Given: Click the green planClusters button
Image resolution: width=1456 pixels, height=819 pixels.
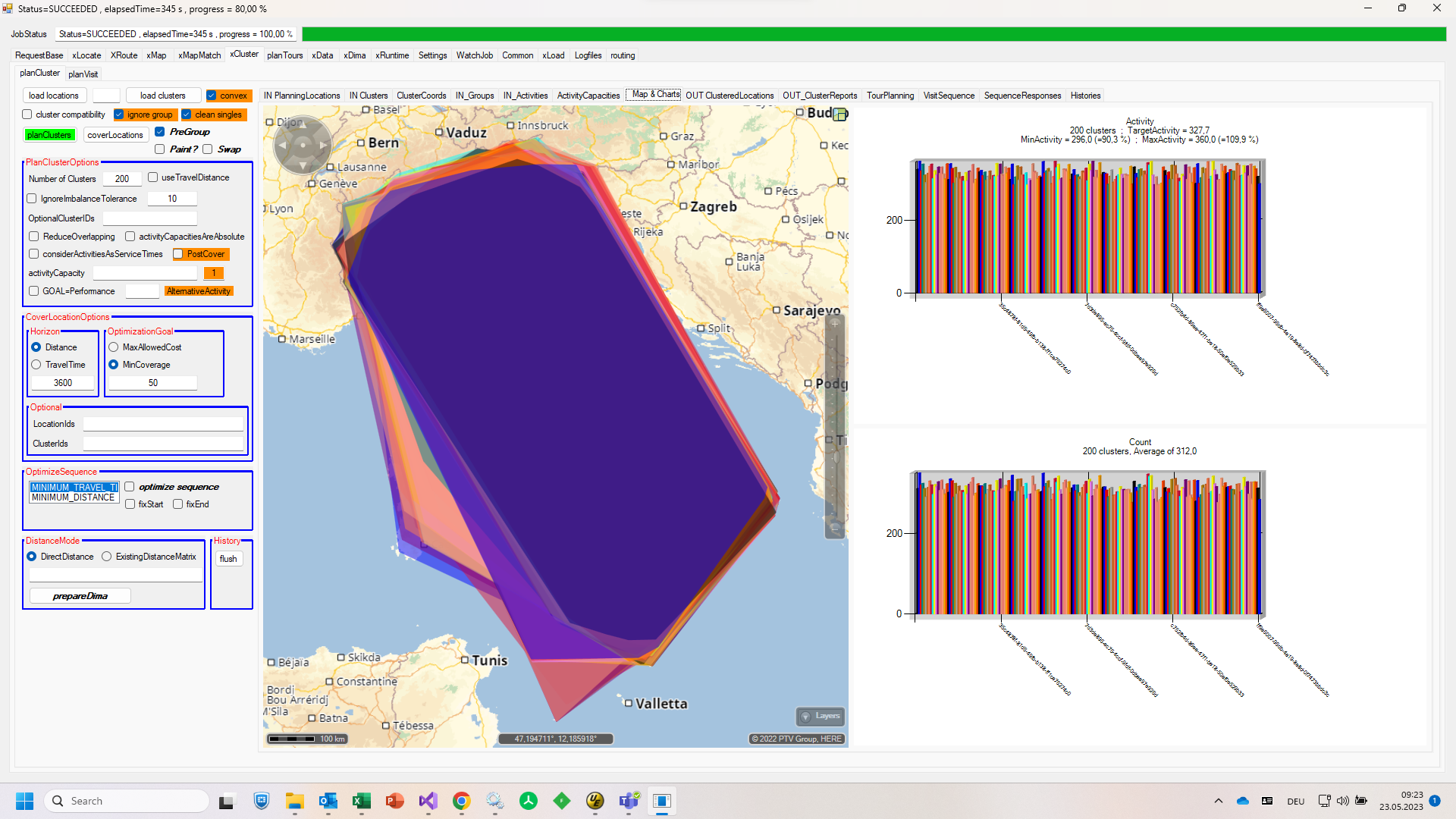Looking at the screenshot, I should click(x=49, y=135).
